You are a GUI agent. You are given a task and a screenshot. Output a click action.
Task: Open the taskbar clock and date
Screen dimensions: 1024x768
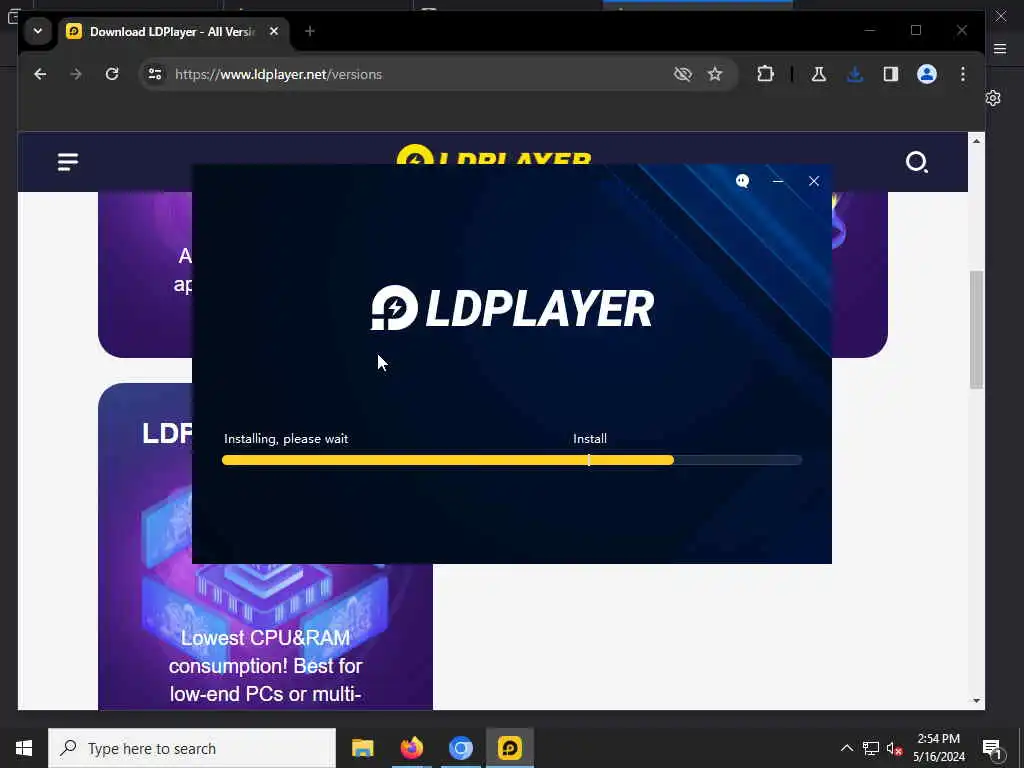coord(939,748)
